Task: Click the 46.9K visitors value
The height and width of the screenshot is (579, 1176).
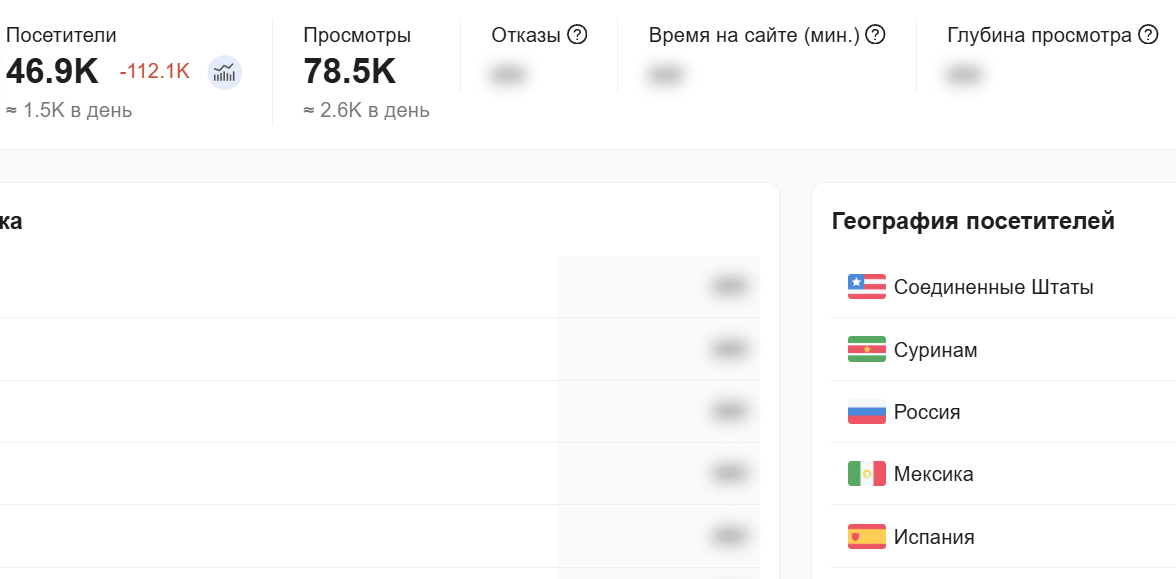Action: tap(52, 72)
